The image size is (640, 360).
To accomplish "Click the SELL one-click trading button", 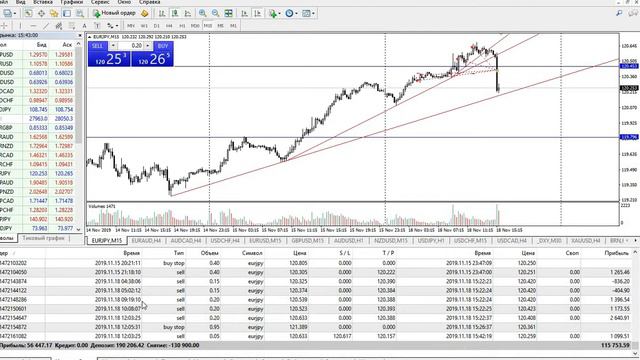I will 98,46.
